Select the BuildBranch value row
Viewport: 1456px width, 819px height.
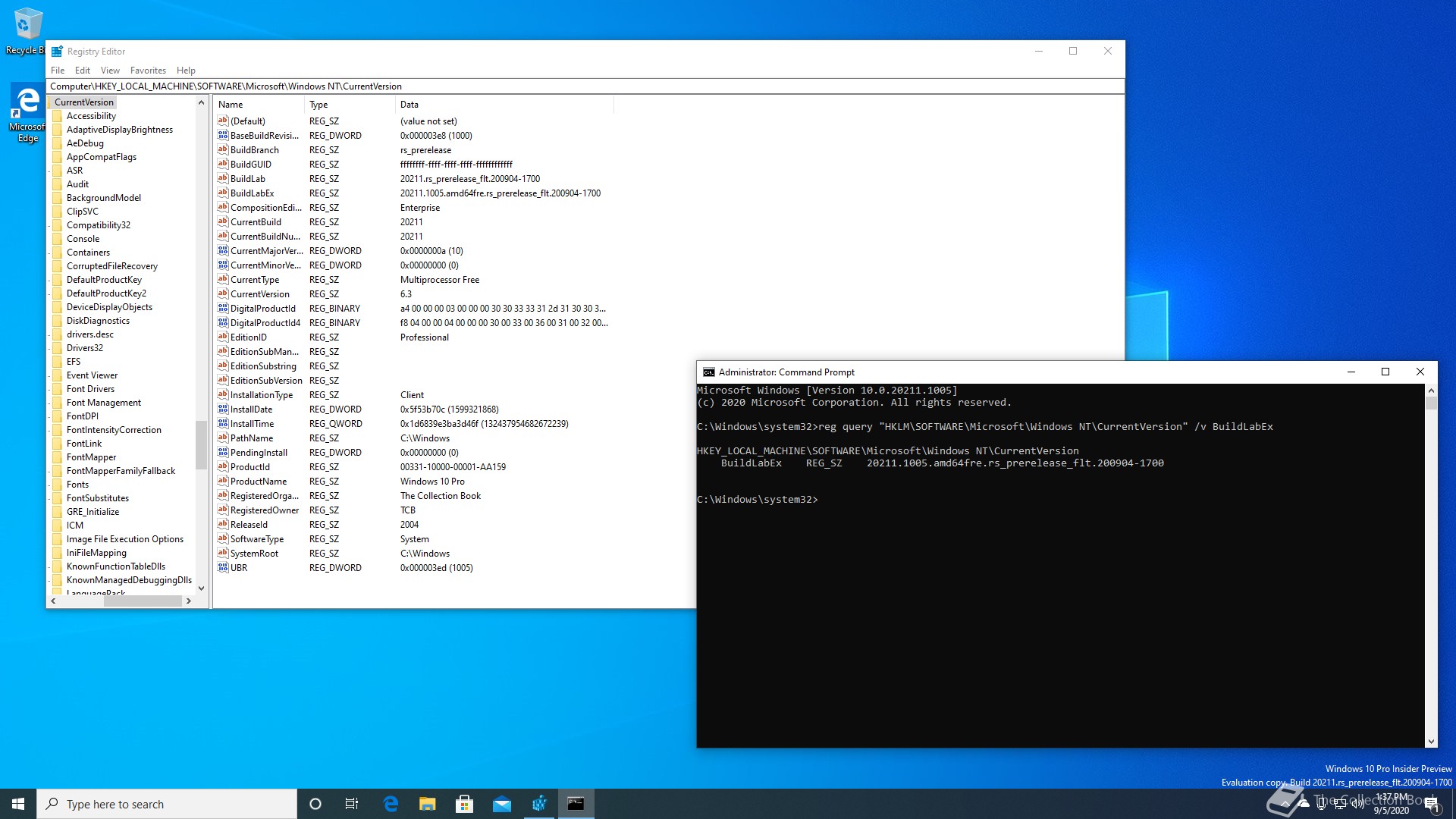tap(413, 150)
